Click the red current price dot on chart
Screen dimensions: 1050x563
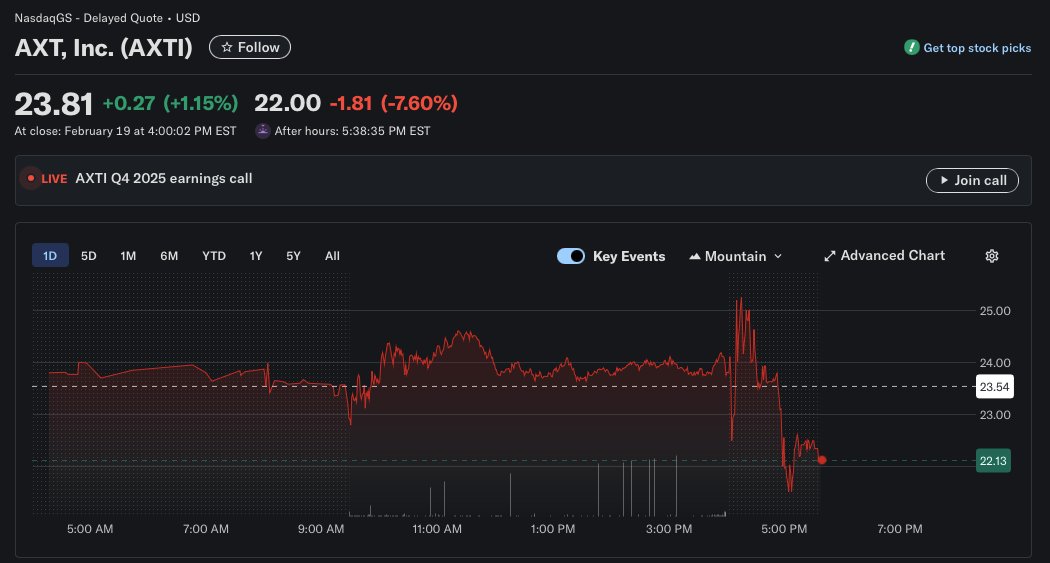point(822,460)
